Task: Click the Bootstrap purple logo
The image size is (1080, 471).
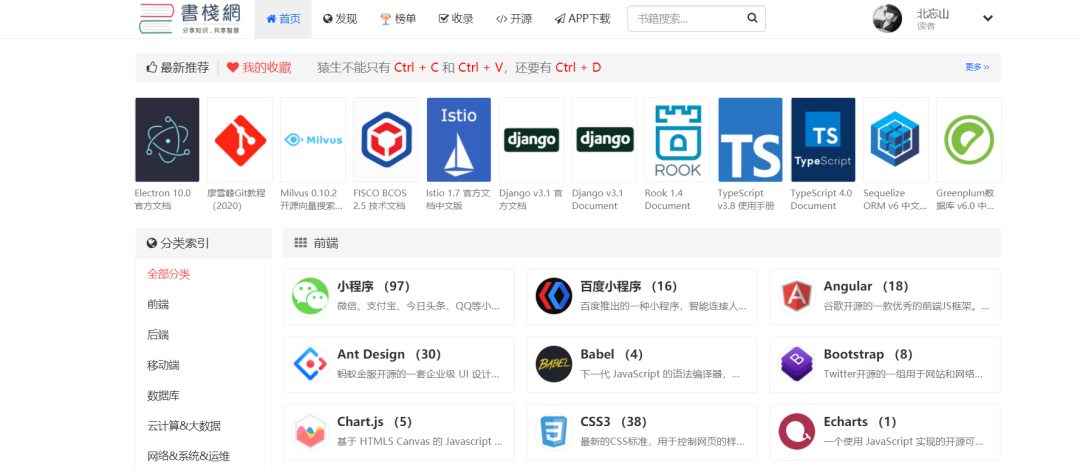Action: click(797, 364)
